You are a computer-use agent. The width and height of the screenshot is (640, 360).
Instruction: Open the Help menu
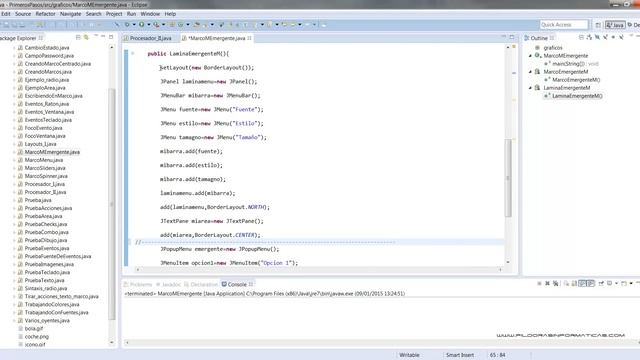pyautogui.click(x=170, y=14)
